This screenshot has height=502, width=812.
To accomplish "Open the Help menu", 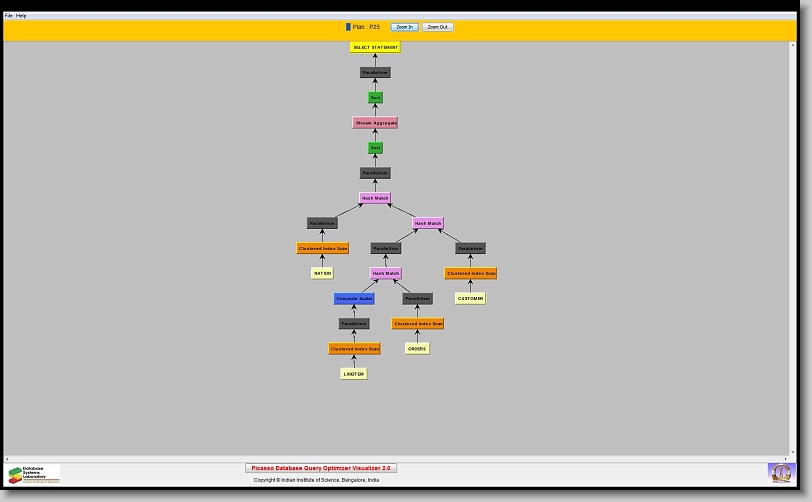I will pyautogui.click(x=21, y=16).
